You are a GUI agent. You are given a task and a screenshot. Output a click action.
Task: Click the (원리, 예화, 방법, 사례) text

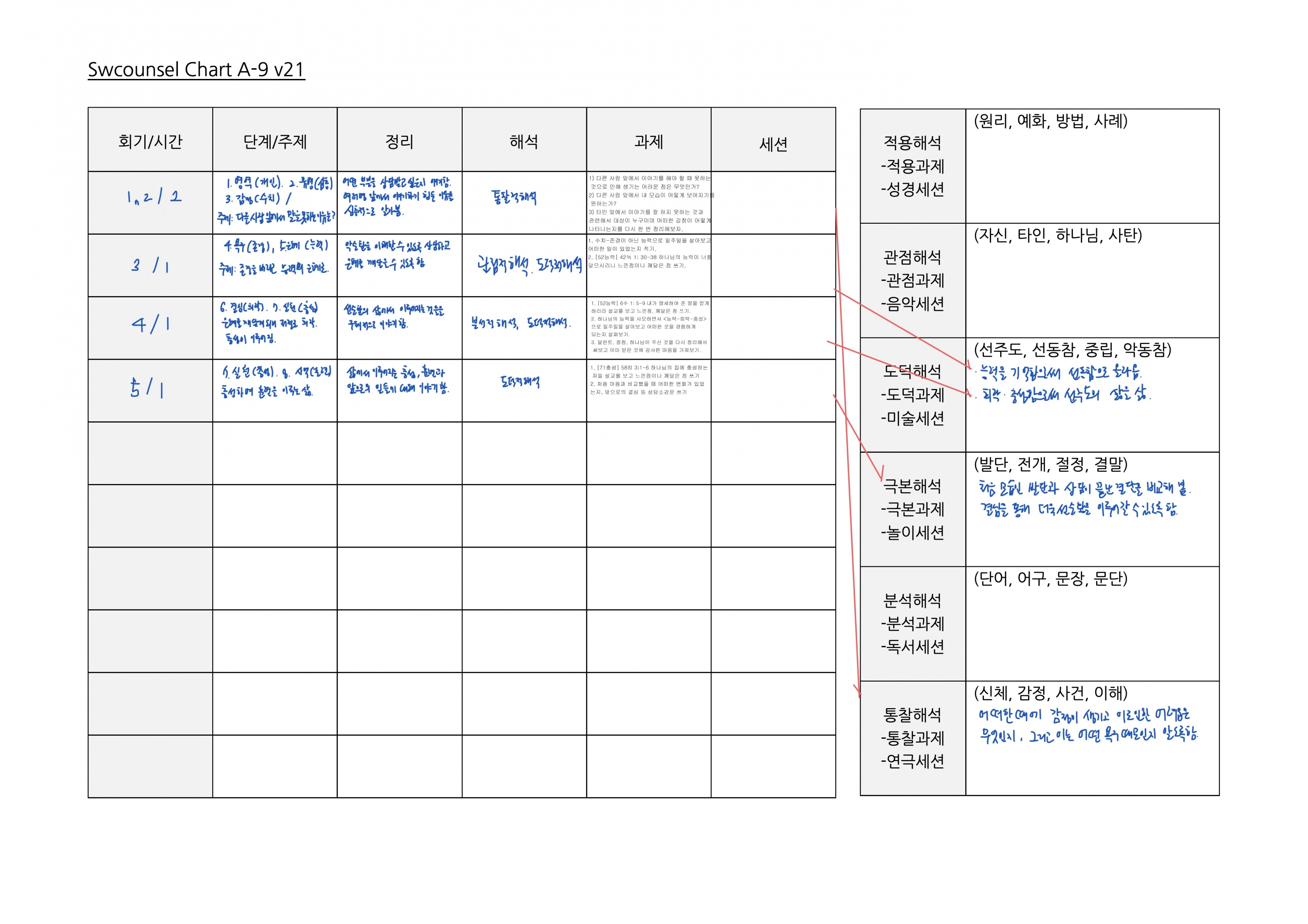point(1050,121)
